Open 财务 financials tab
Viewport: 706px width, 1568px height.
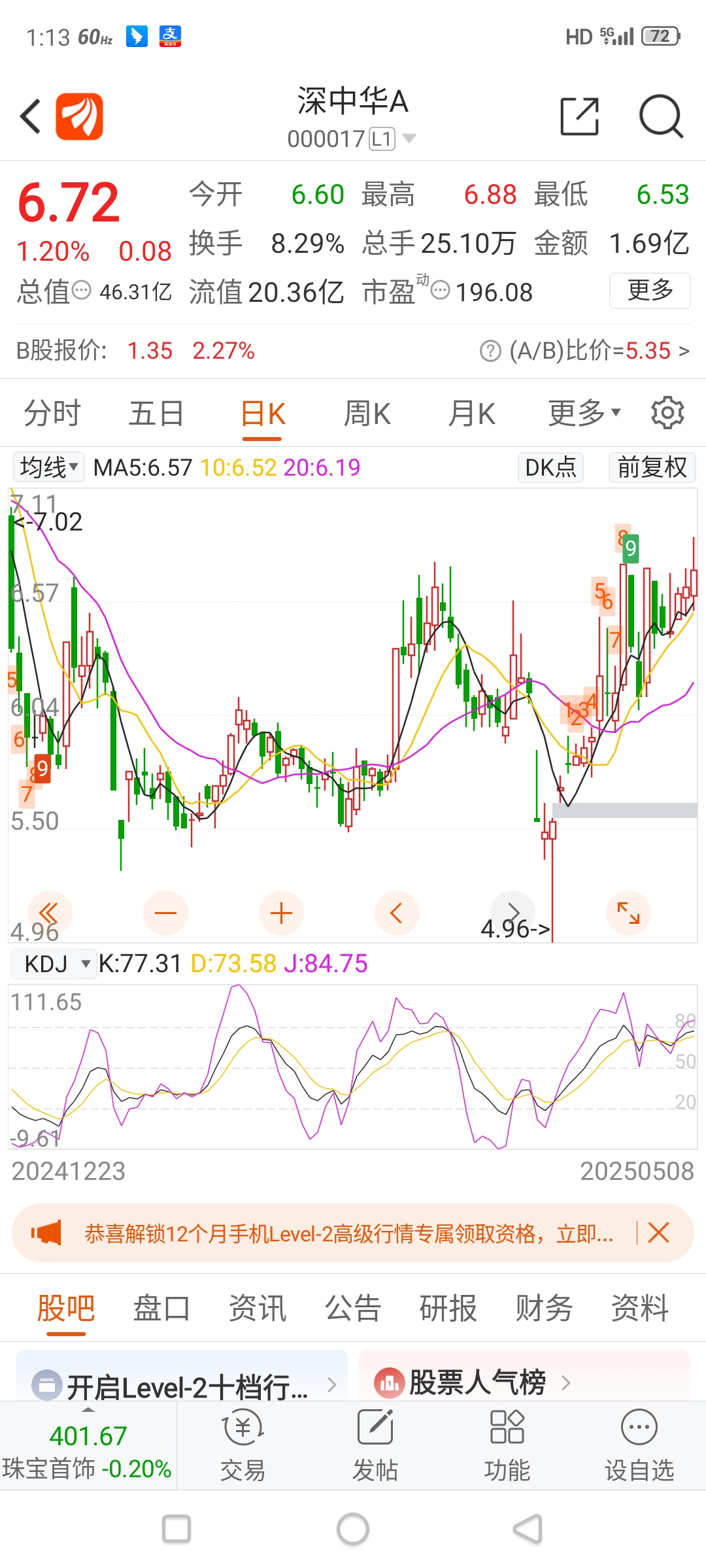click(x=544, y=1308)
